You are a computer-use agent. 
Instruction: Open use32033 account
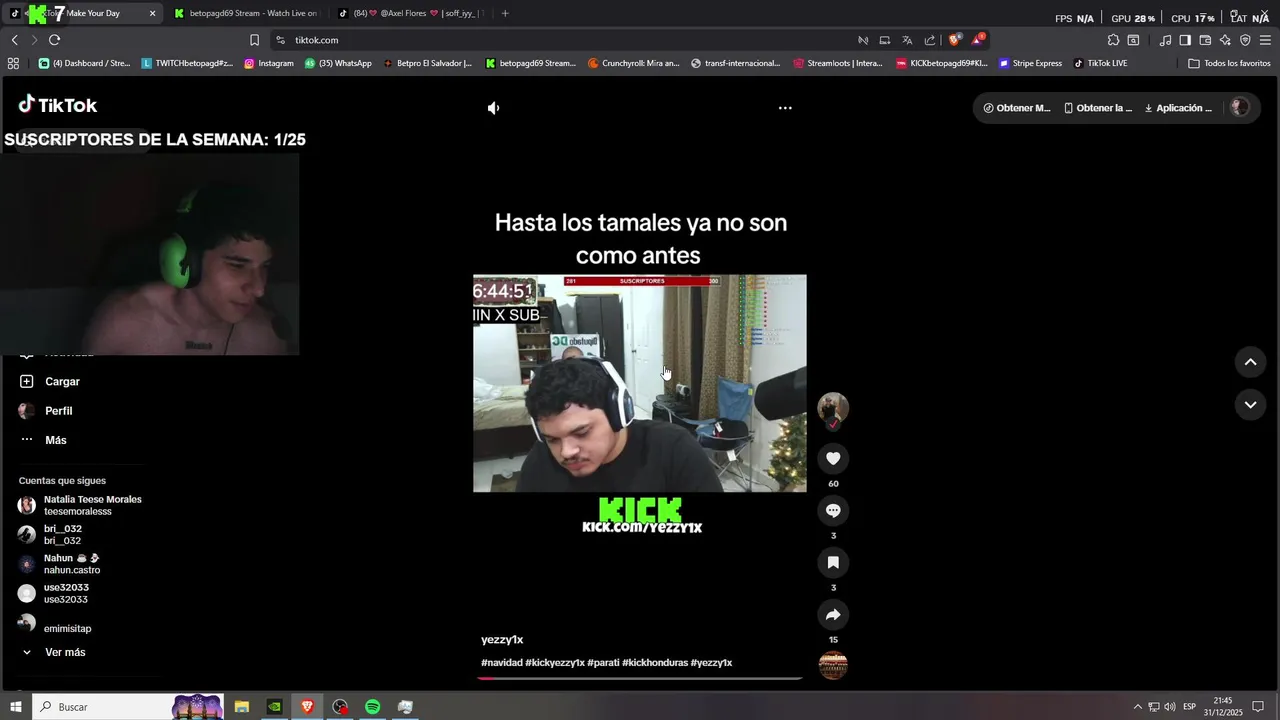[x=54, y=593]
